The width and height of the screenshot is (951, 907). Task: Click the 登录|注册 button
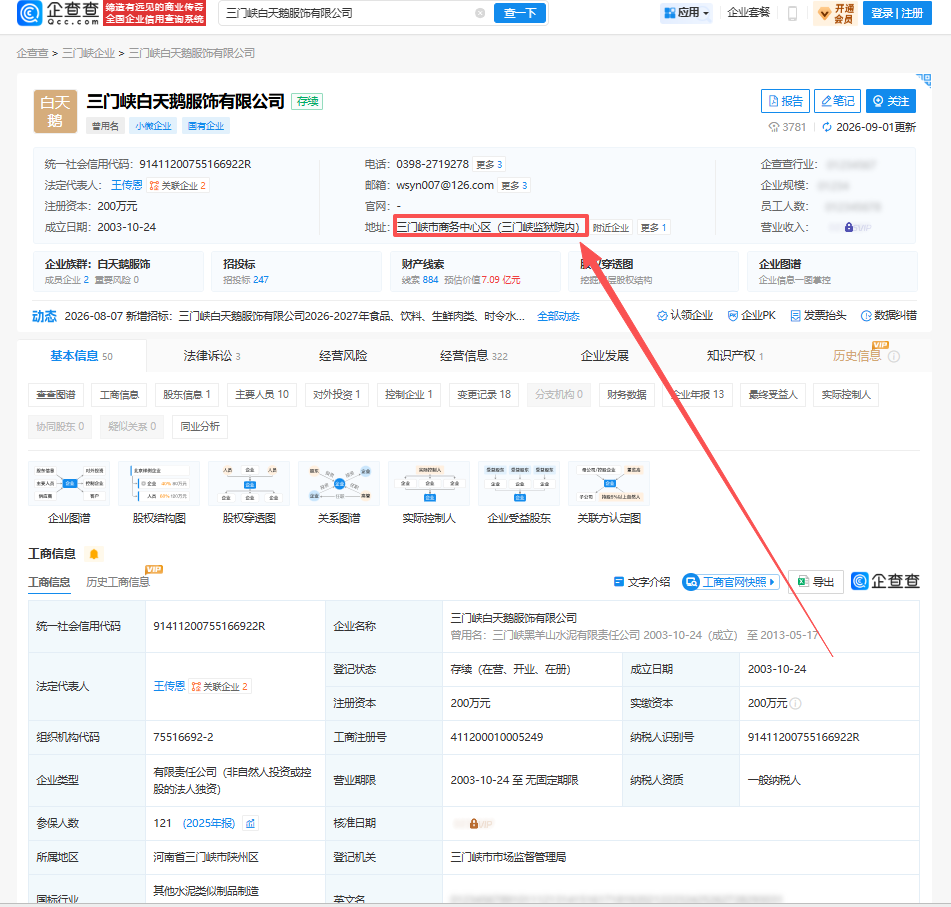click(897, 13)
